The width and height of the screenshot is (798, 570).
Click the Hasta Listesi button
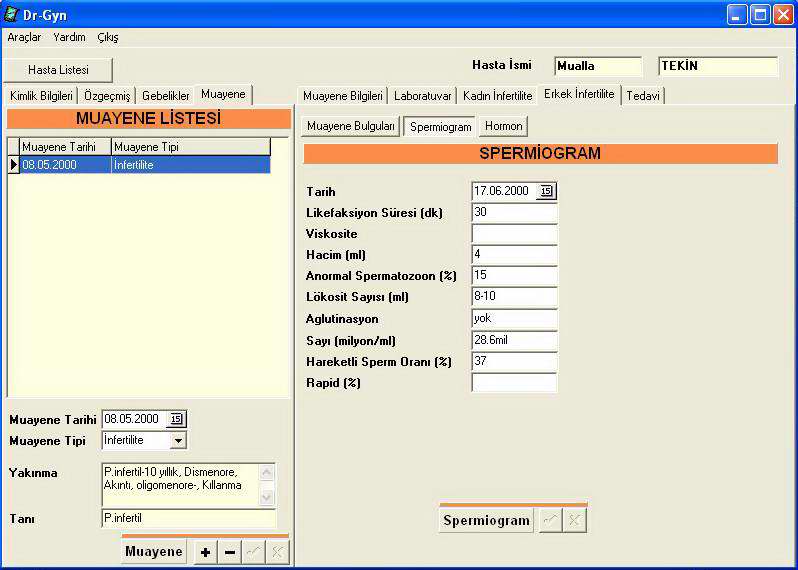(x=58, y=70)
